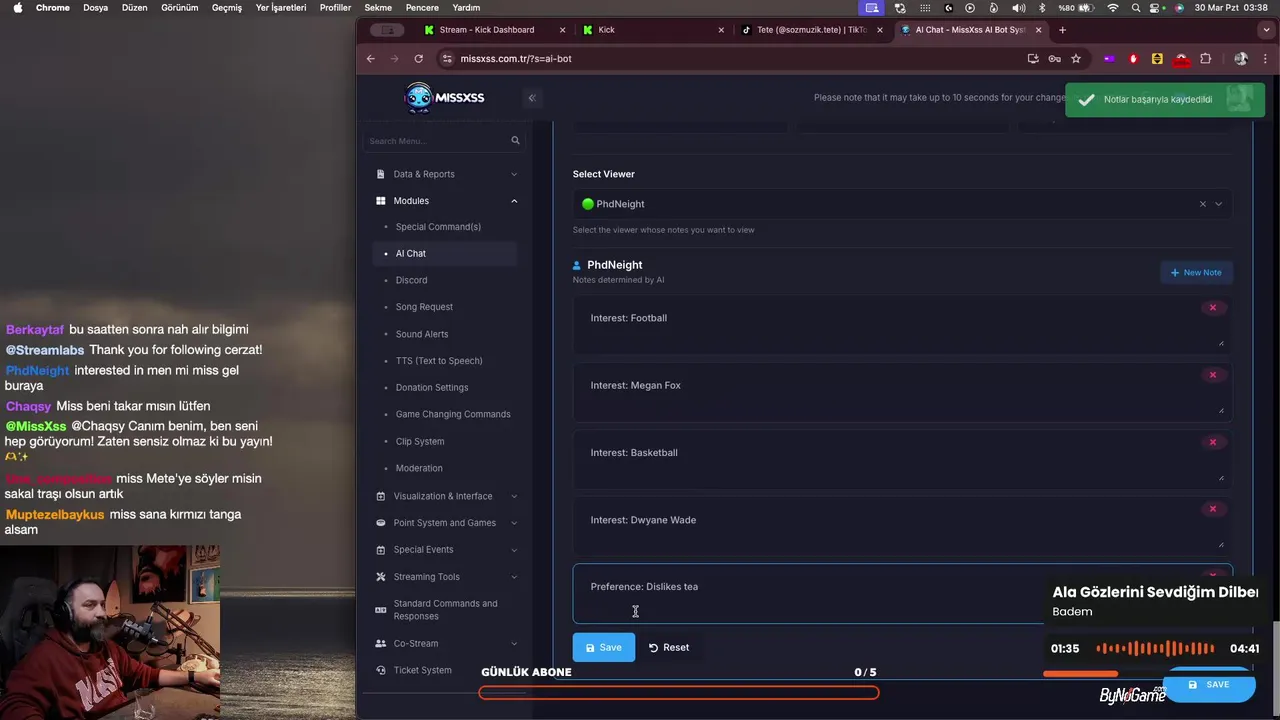
Task: Open the Discord module
Action: pos(411,281)
